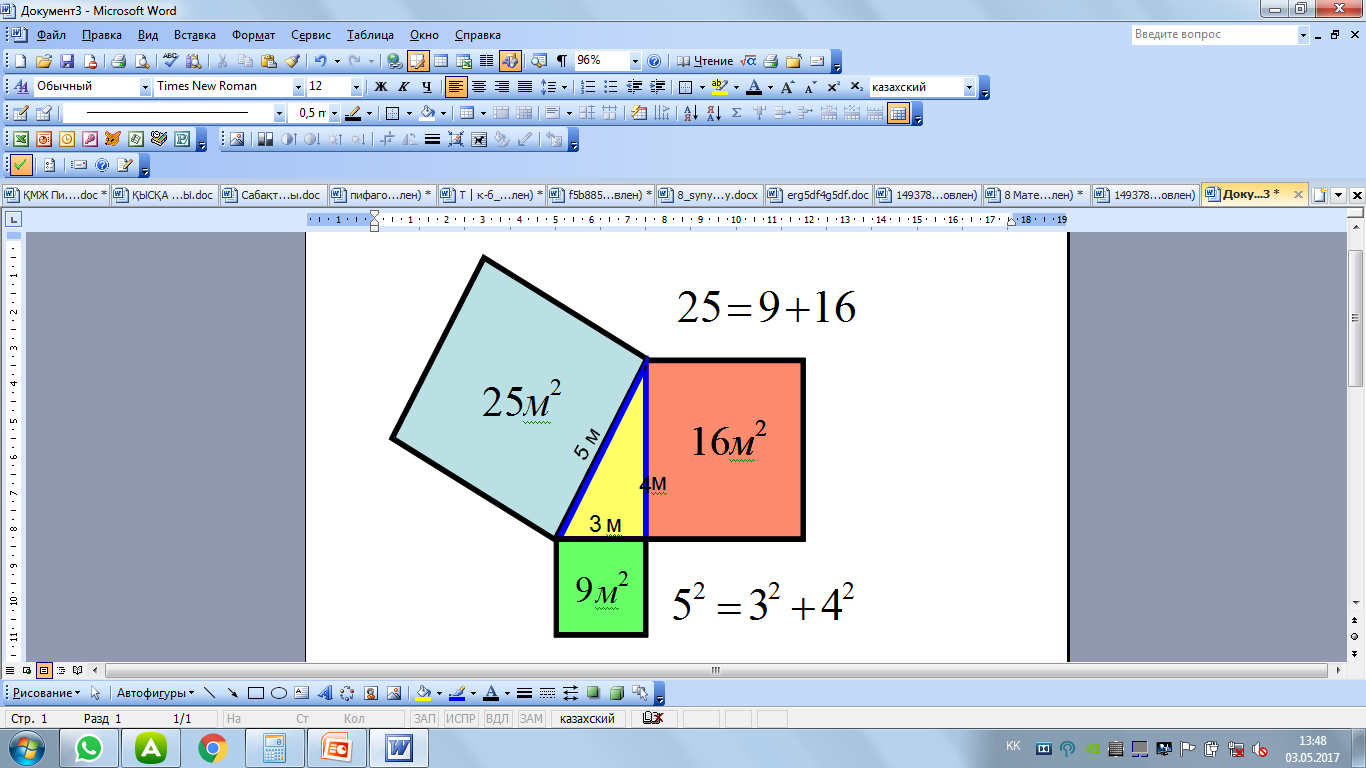
Task: Apply font color from the Formatting toolbar
Action: click(754, 87)
